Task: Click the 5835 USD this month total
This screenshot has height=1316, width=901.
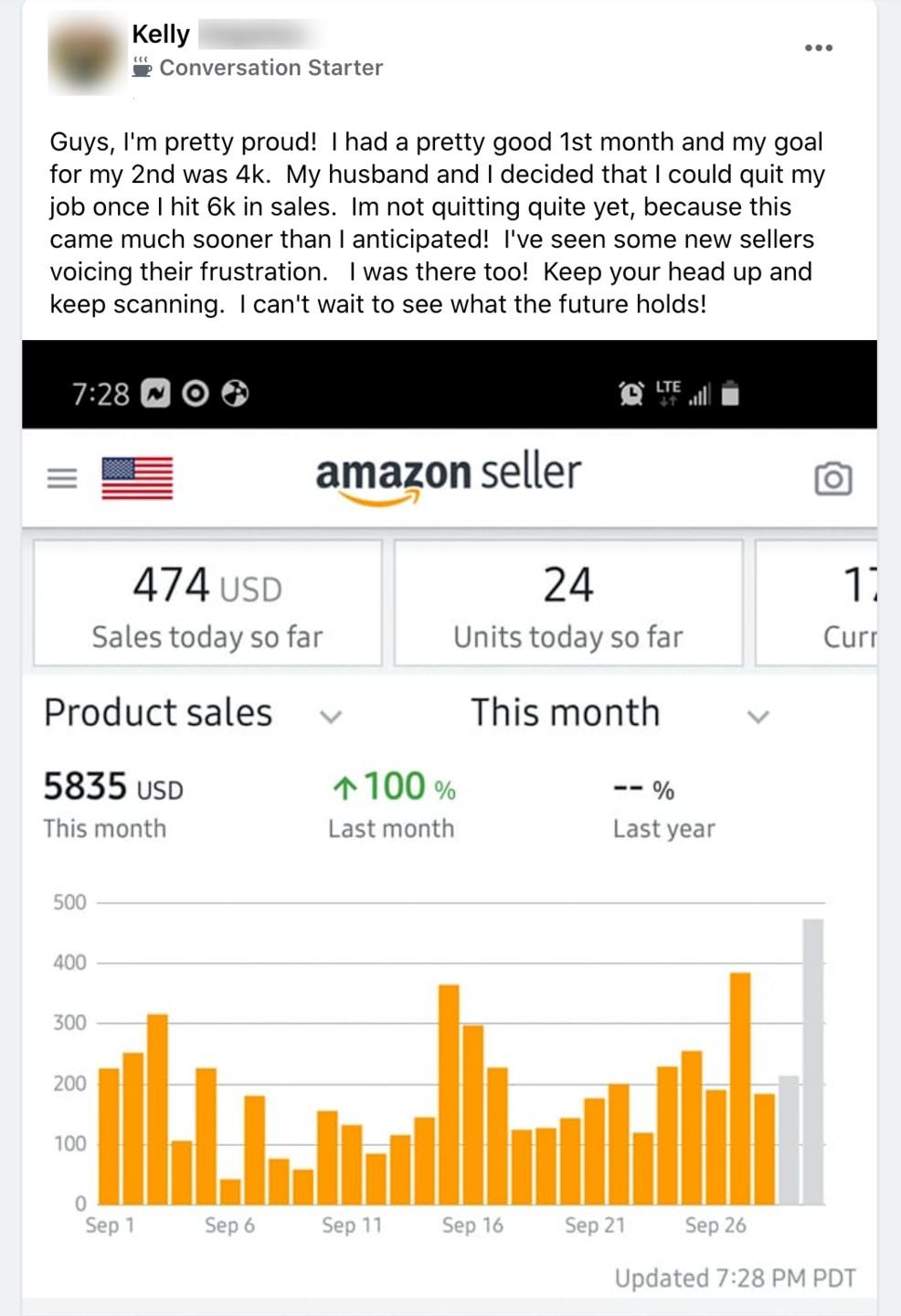Action: coord(112,788)
